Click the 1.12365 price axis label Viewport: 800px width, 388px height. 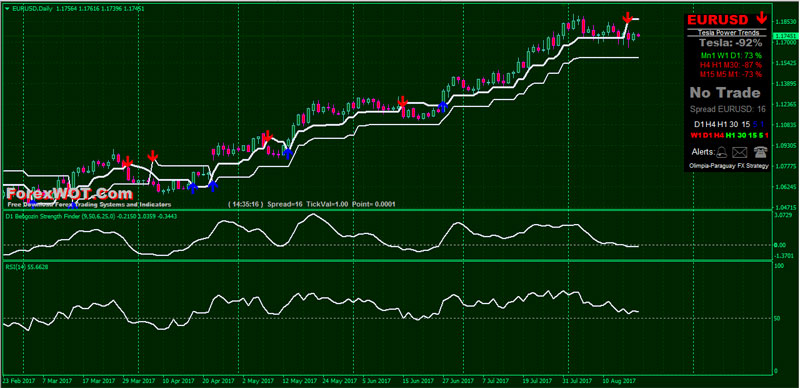pos(785,104)
